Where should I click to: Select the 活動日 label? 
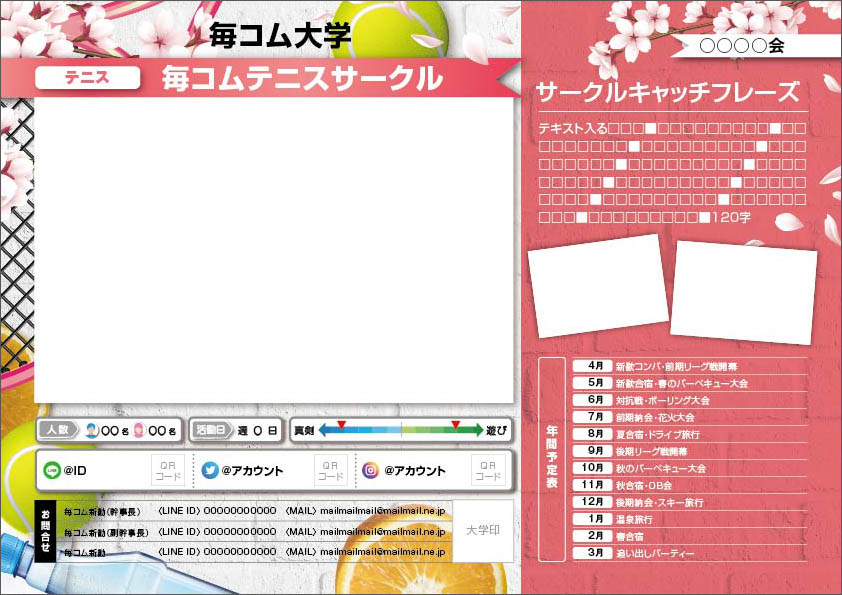pyautogui.click(x=211, y=430)
